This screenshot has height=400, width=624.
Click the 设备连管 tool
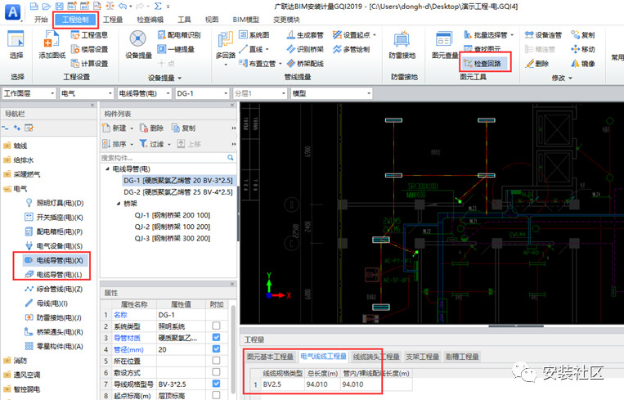coord(543,35)
